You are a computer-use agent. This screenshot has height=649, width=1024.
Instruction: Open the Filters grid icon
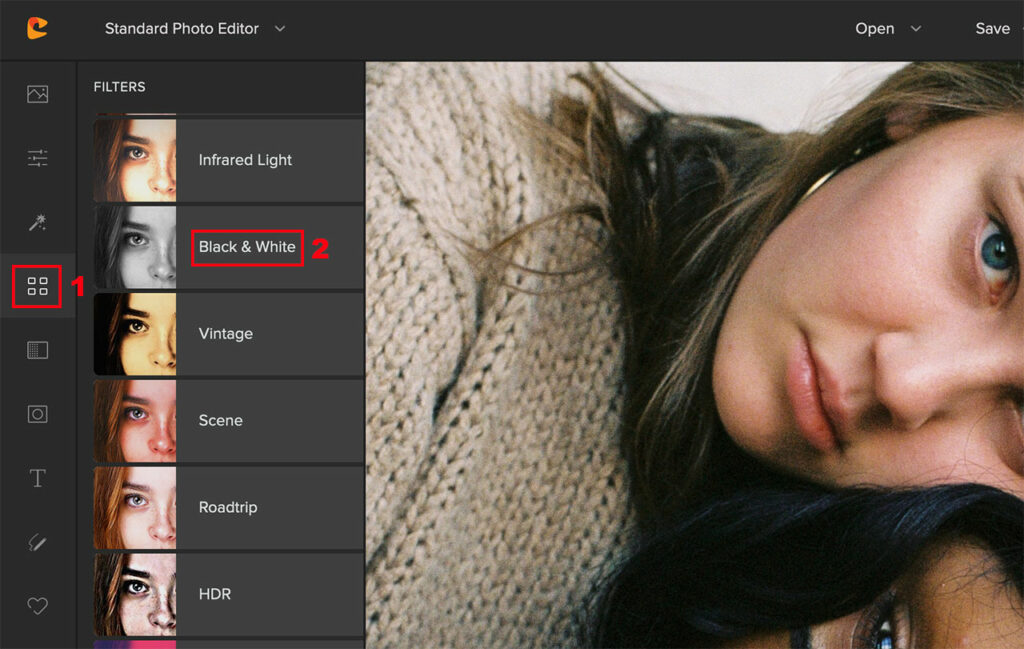click(x=38, y=287)
